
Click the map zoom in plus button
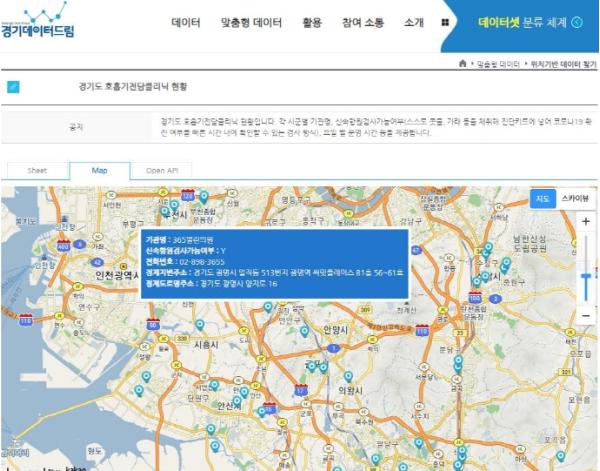[585, 221]
